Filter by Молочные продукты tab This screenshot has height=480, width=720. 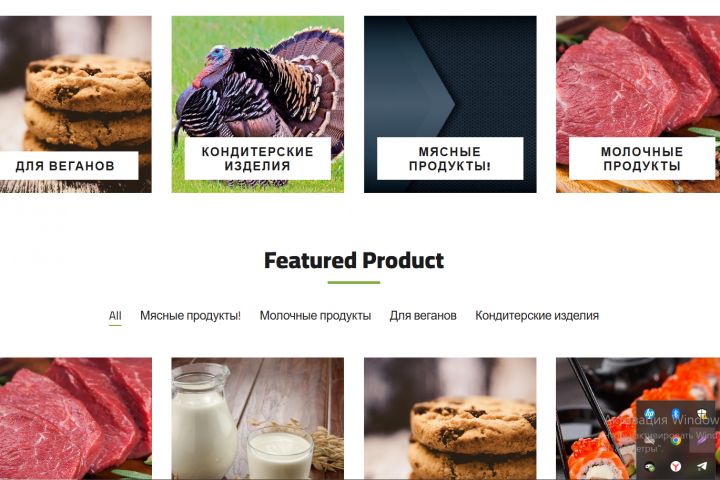tap(315, 316)
